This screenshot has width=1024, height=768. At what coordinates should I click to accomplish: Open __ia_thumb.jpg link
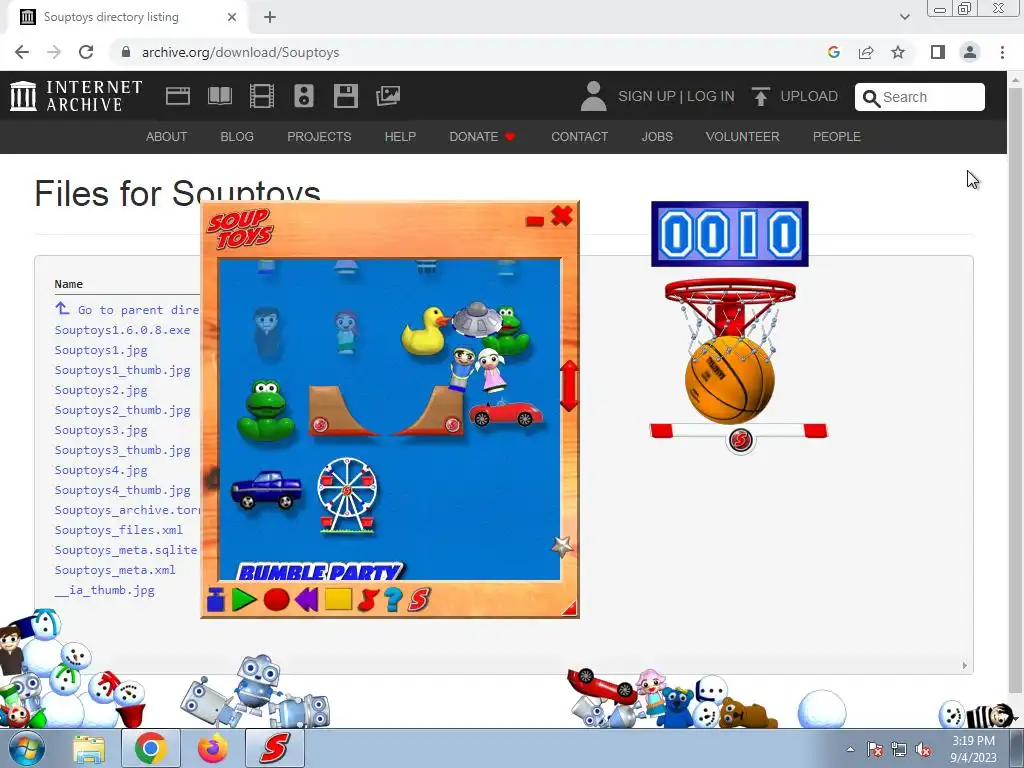tap(104, 590)
